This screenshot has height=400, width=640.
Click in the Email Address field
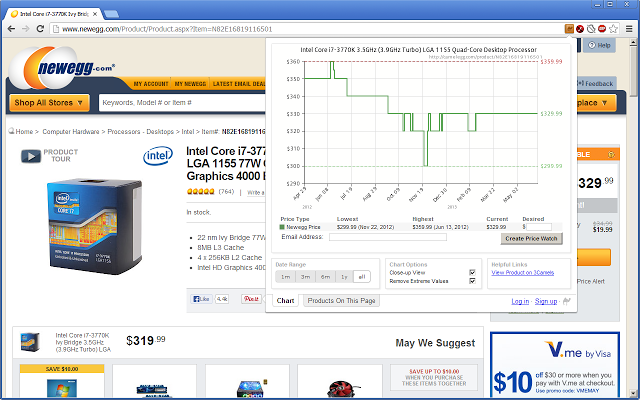[388, 237]
